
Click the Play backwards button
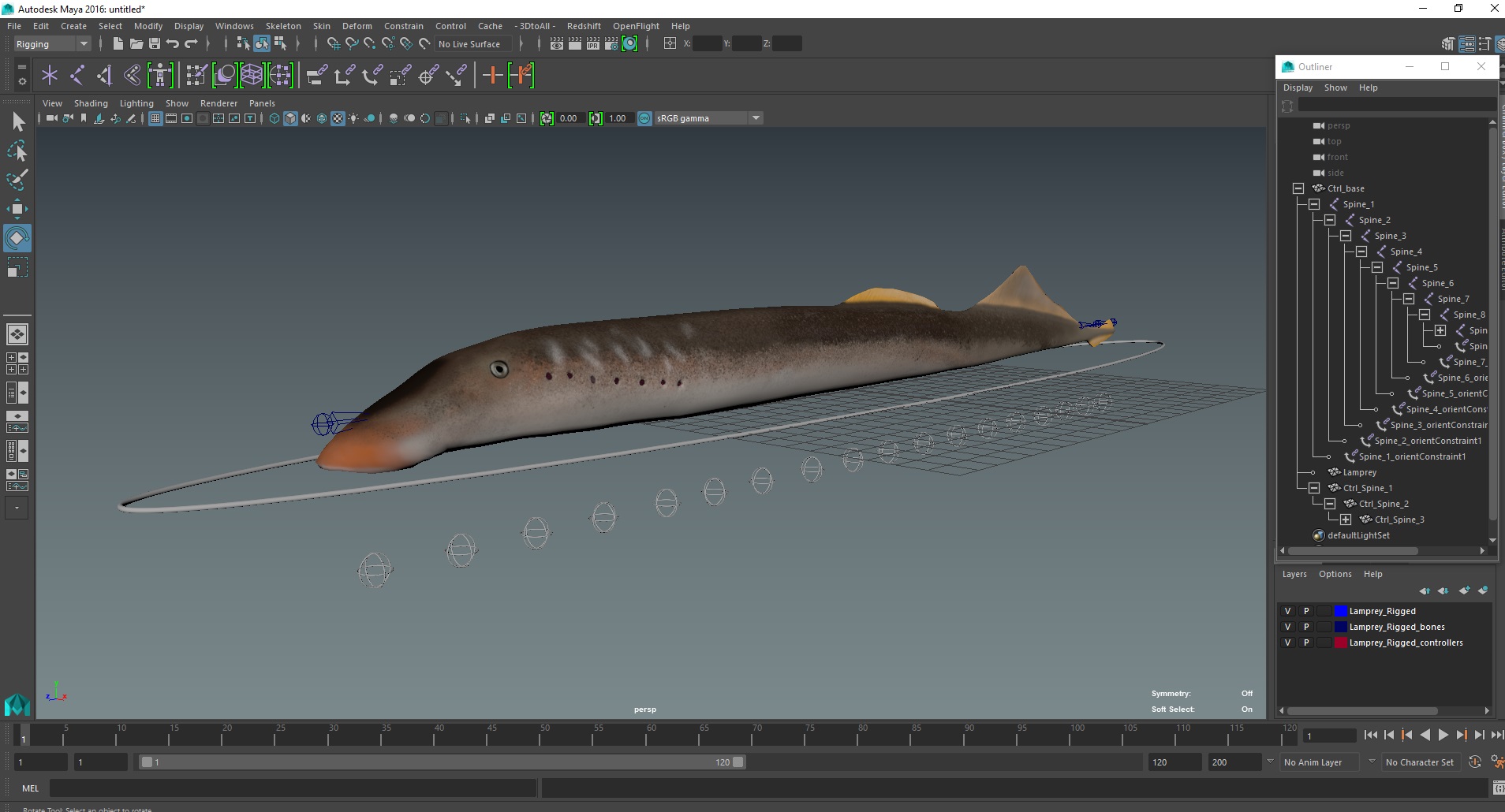[x=1425, y=735]
